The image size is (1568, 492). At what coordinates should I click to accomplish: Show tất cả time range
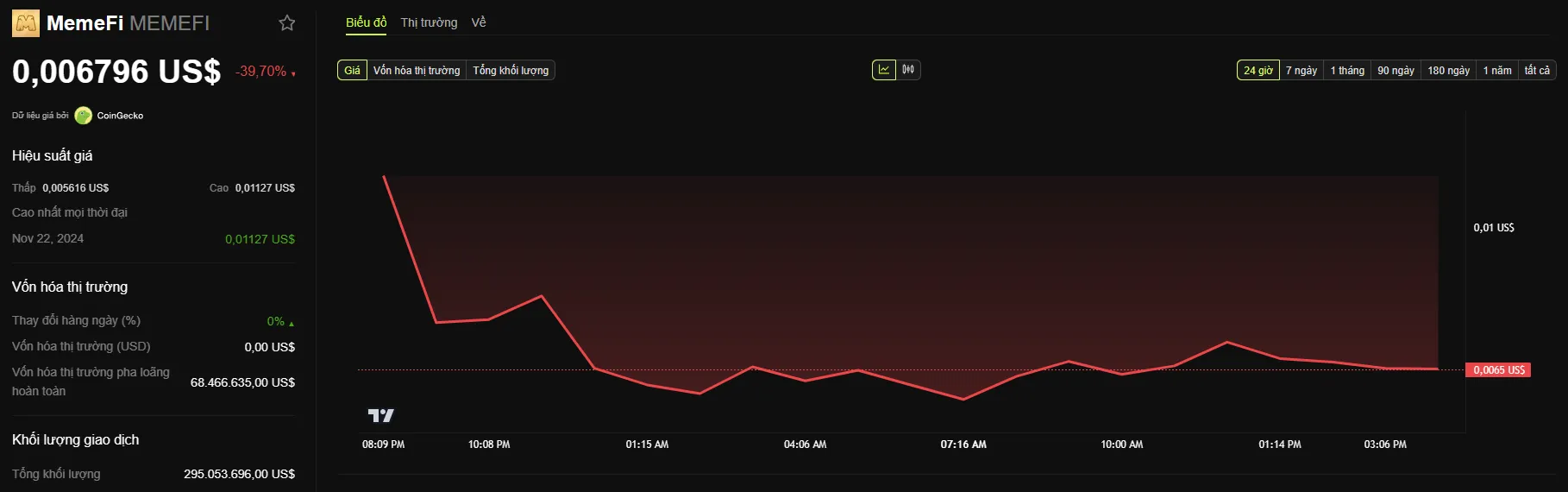pos(1537,71)
